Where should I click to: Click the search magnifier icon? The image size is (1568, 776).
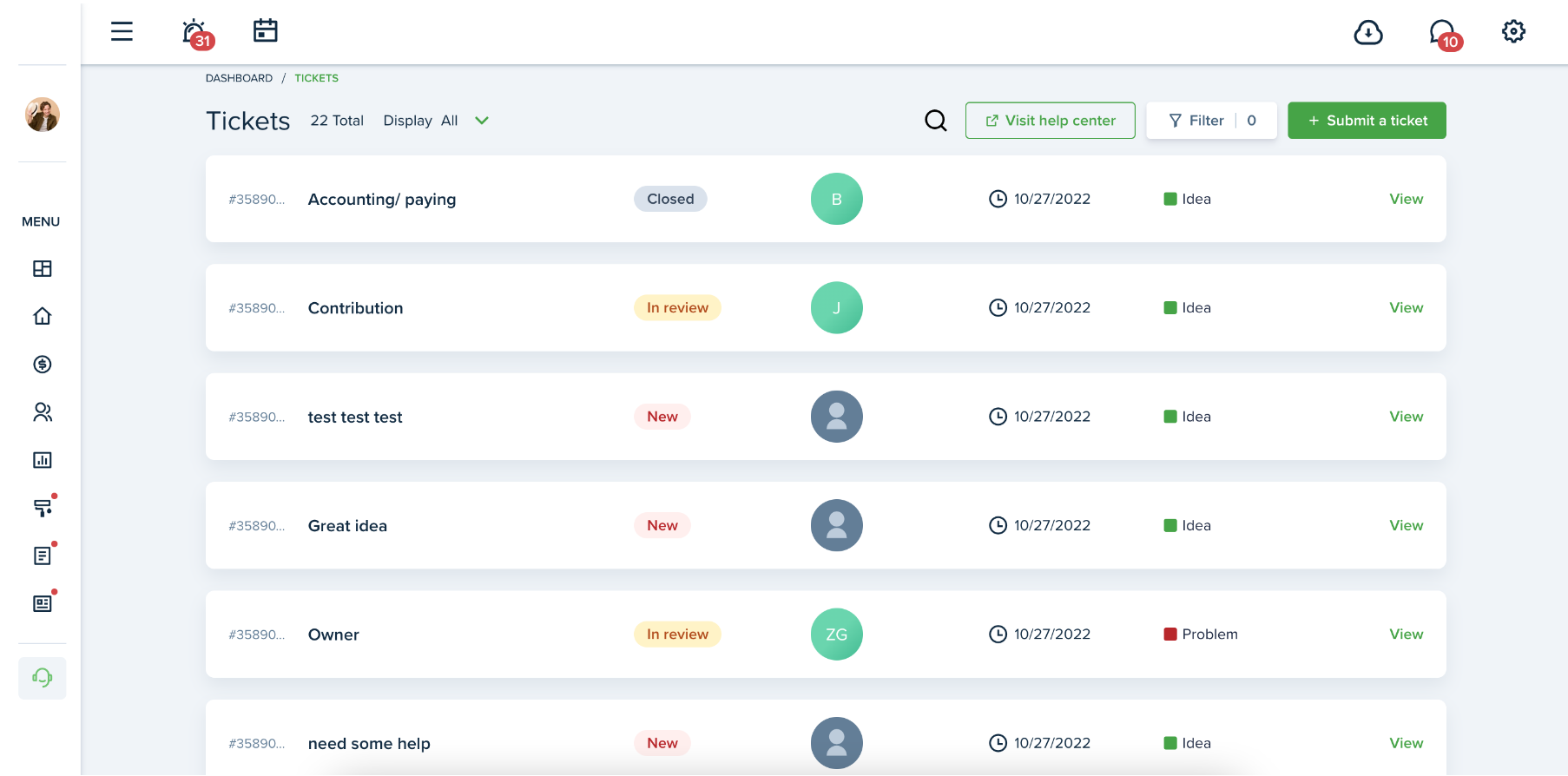pyautogui.click(x=935, y=121)
